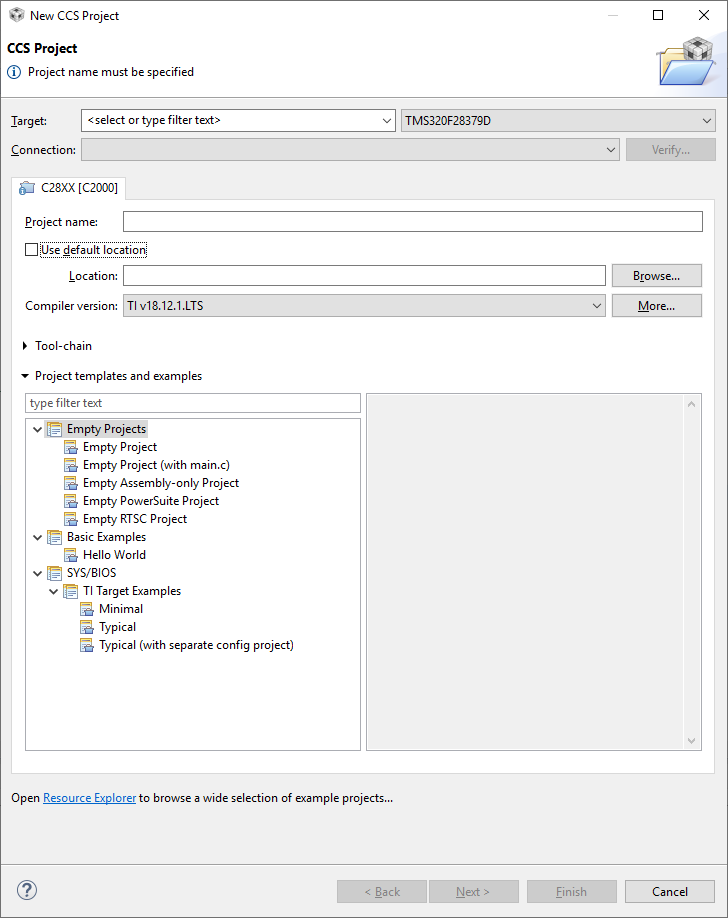Click the Project name input field
This screenshot has width=728, height=918.
coord(412,222)
